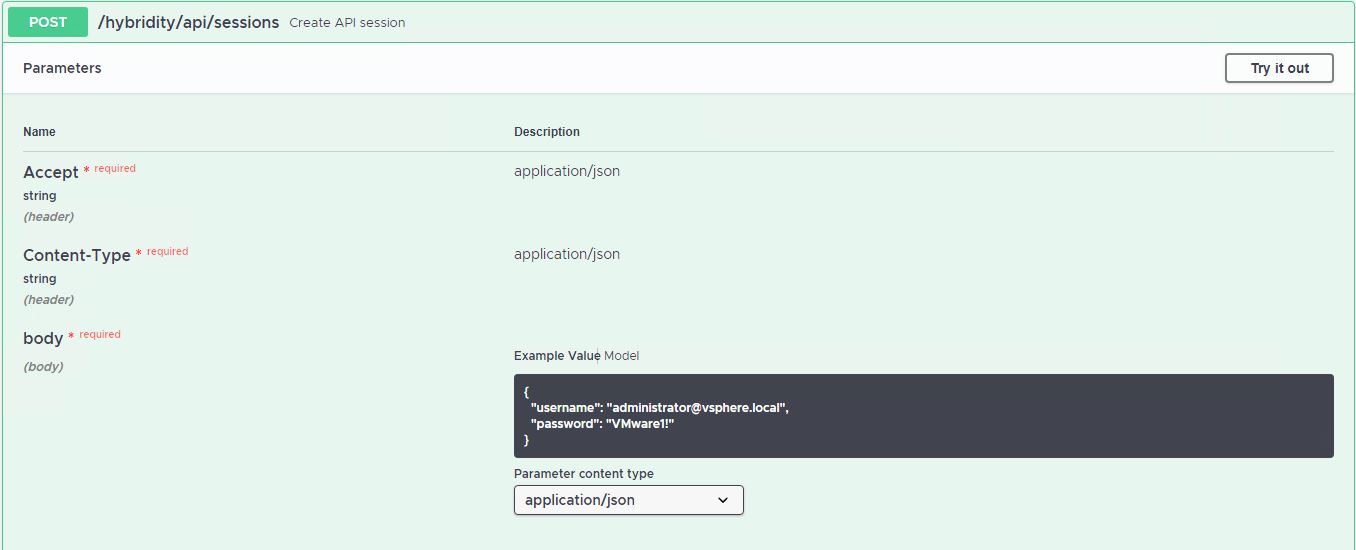
Task: Select the body parameter name
Action: tap(43, 338)
